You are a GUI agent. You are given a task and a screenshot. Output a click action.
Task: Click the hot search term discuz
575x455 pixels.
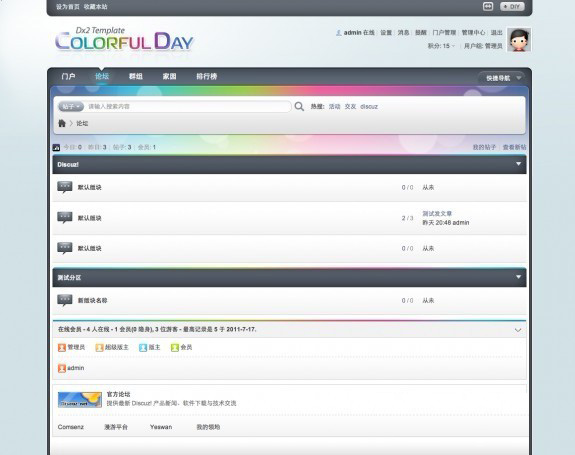click(369, 107)
